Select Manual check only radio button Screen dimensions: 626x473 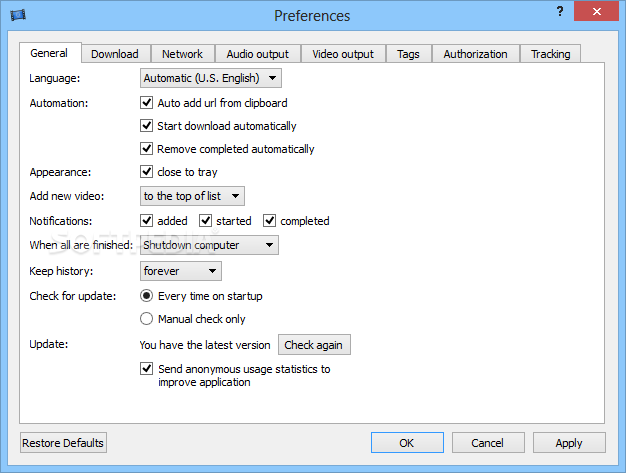click(147, 319)
